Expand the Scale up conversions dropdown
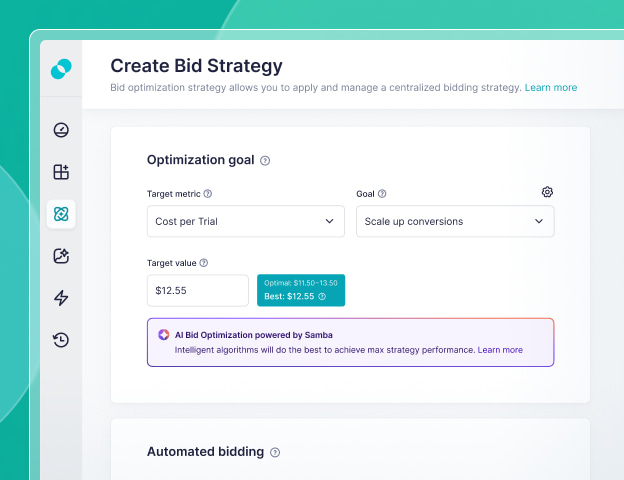 pos(455,221)
